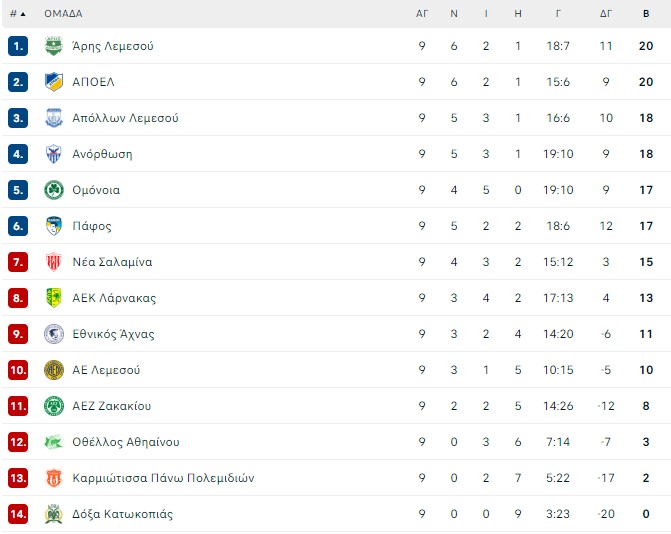Click the ΑΕΚ Λάρνακας yellow-green crest
This screenshot has width=671, height=534.
click(x=54, y=298)
